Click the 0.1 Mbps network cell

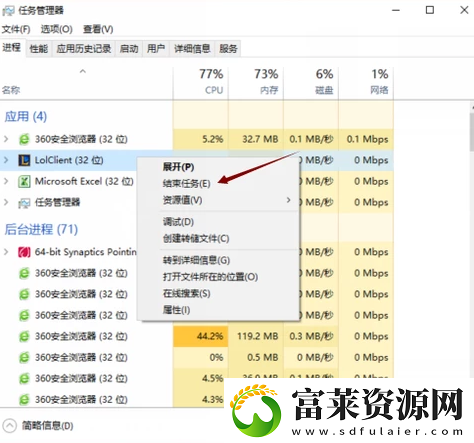pos(366,139)
